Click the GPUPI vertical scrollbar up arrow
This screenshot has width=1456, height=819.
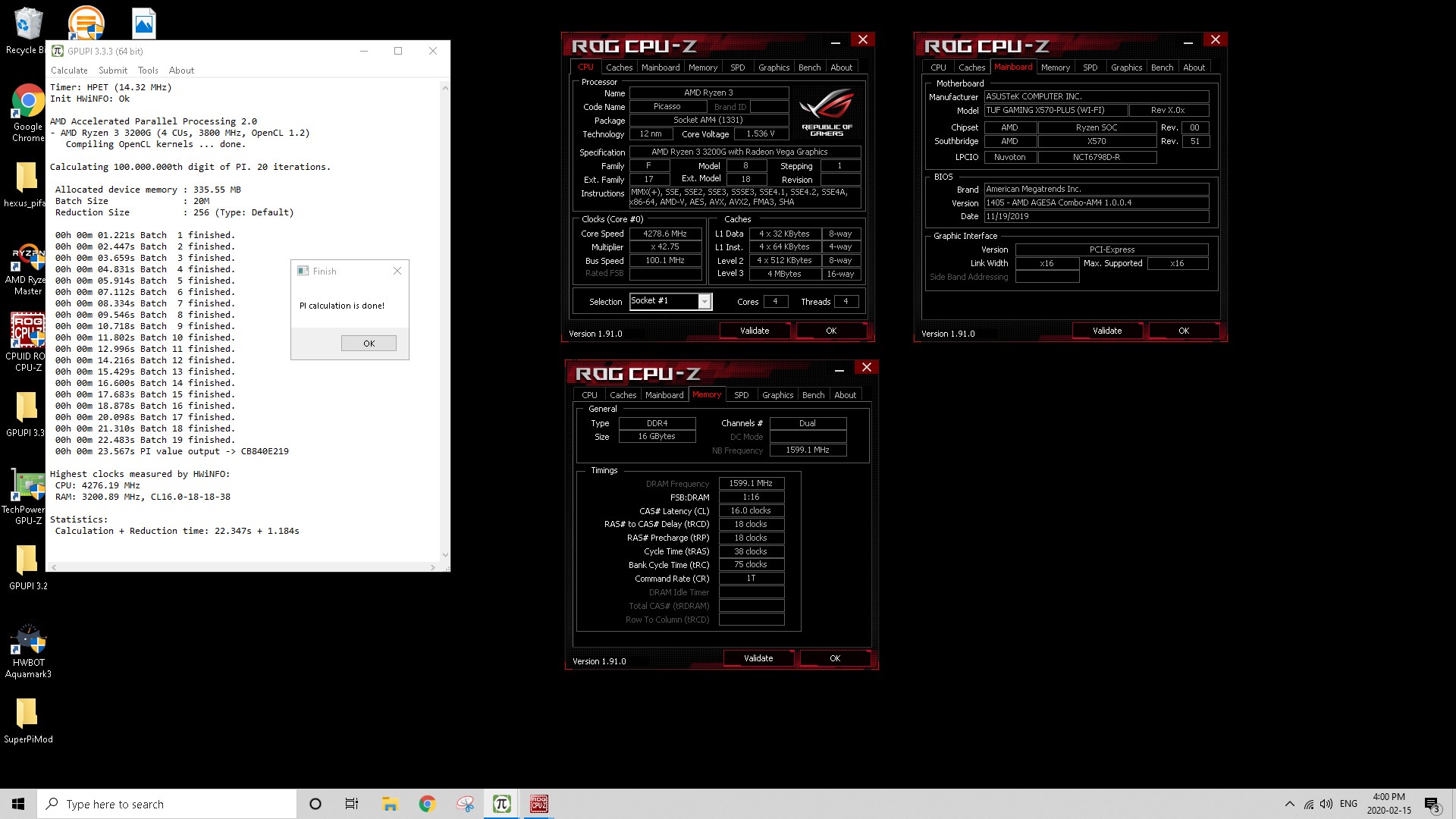pyautogui.click(x=445, y=88)
